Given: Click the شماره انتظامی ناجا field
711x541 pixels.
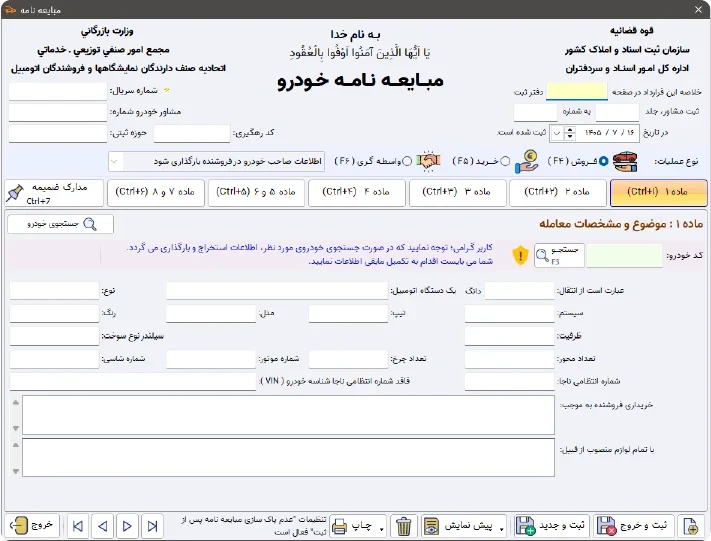Looking at the screenshot, I should pos(510,382).
